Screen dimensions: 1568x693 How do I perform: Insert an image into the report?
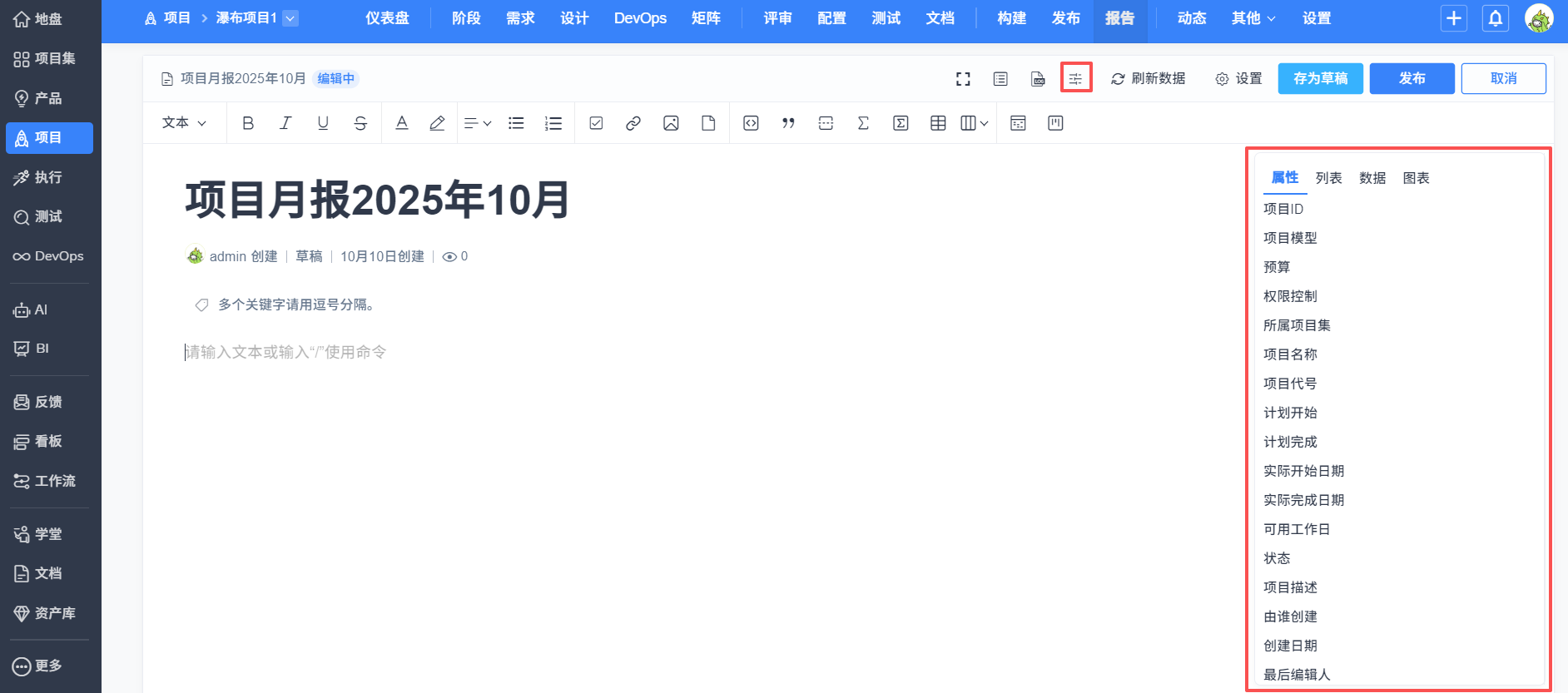(671, 123)
